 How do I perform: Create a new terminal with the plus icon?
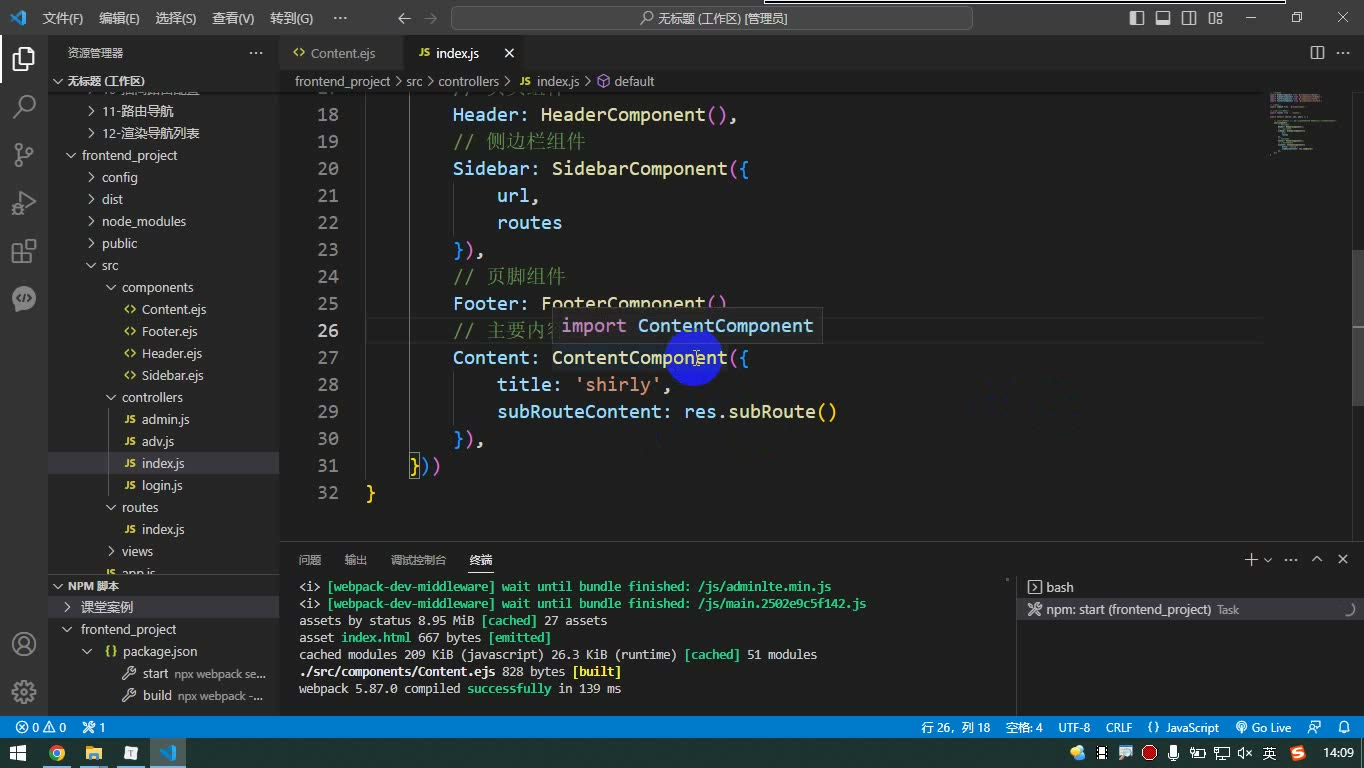pos(1250,560)
